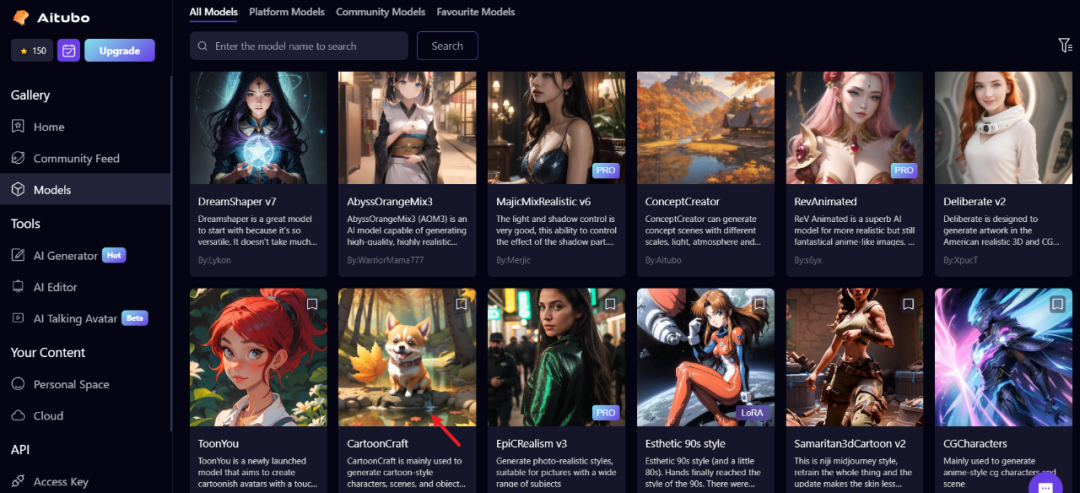Click the Cloud sidebar icon
Viewport: 1080px width, 493px height.
click(x=19, y=416)
